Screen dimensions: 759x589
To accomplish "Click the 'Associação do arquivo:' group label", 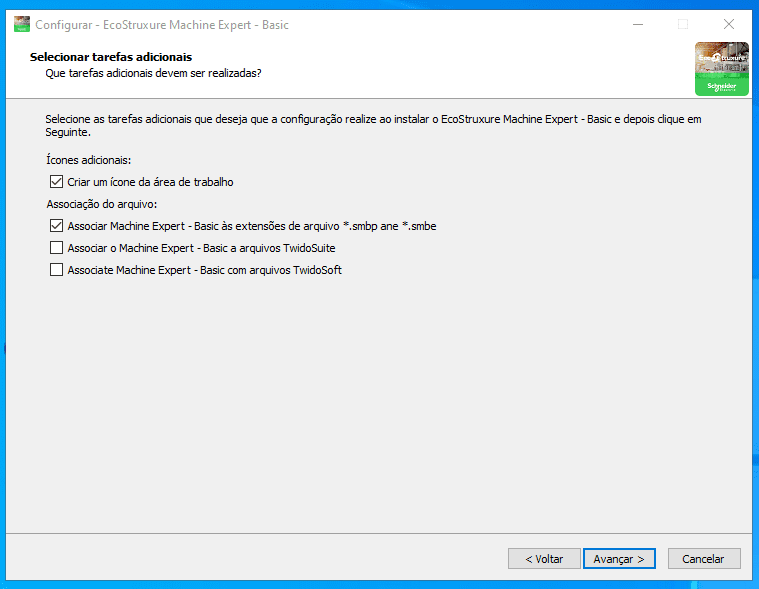I will click(x=102, y=204).
